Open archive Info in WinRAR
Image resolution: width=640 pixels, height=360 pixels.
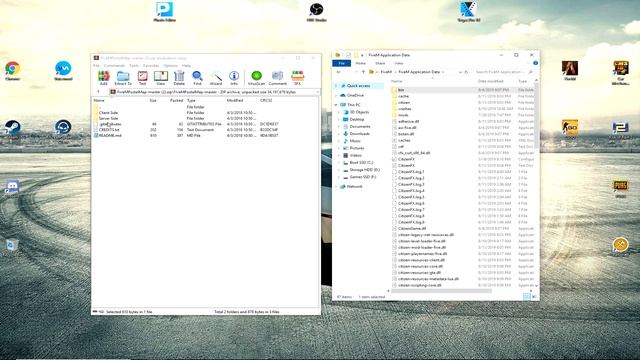(x=234, y=78)
